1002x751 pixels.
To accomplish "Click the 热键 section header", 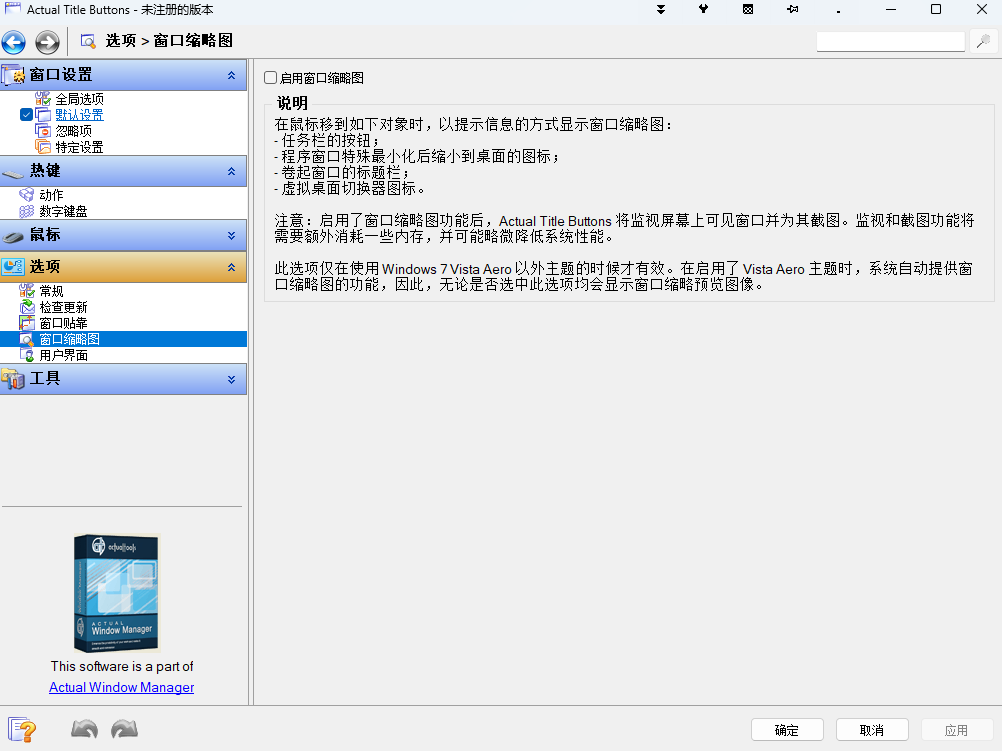I will pos(123,171).
